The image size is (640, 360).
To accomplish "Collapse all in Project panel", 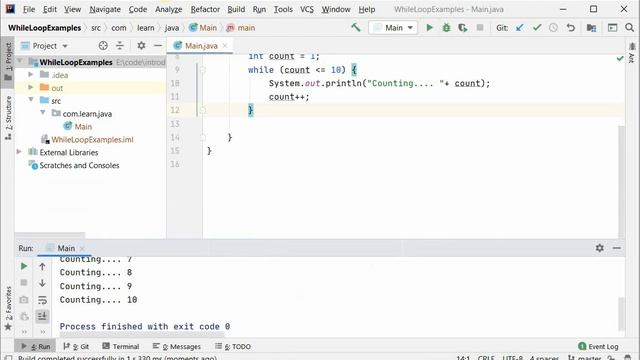I will [120, 46].
